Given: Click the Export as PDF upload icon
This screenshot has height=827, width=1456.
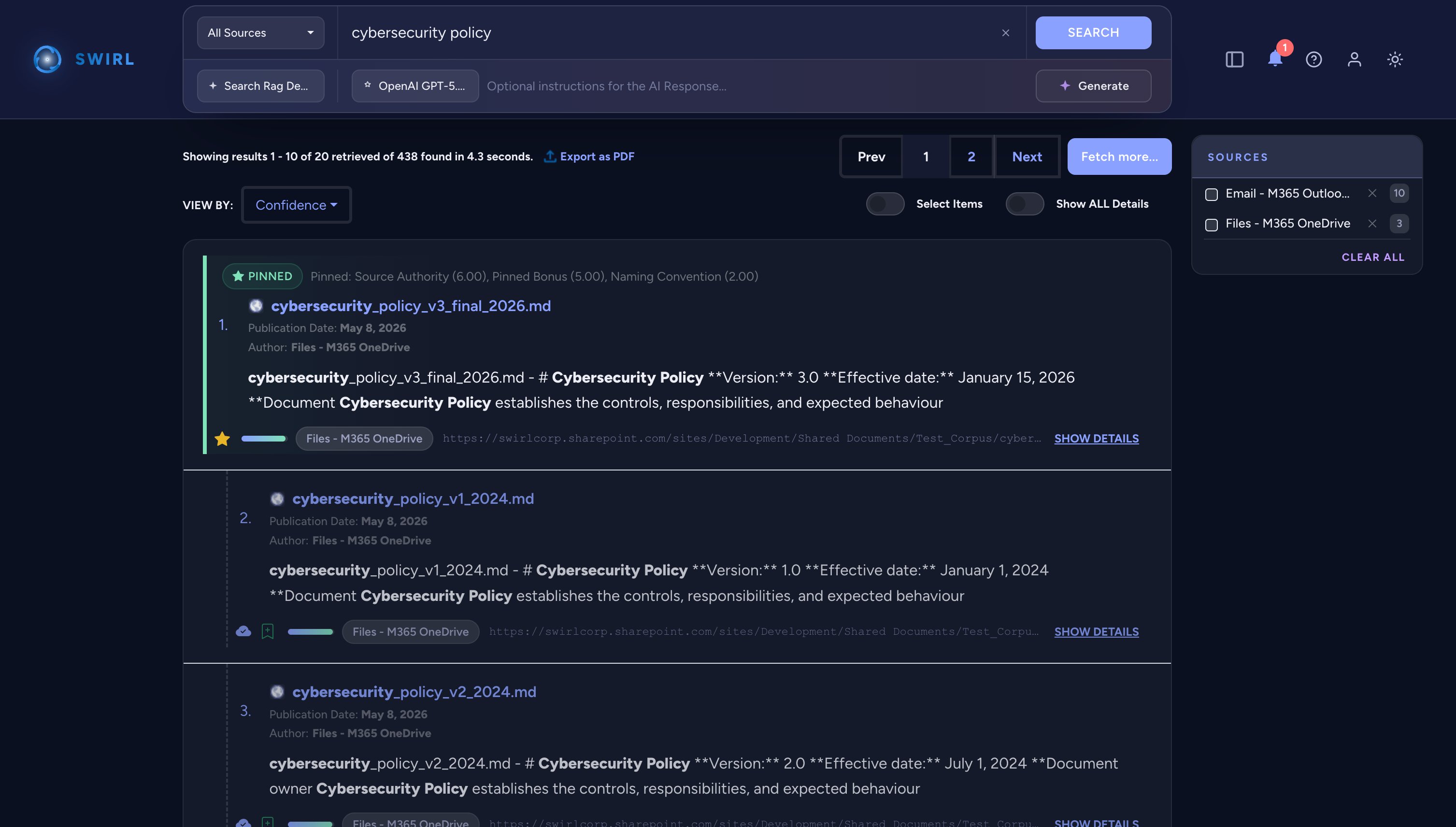Looking at the screenshot, I should click(x=549, y=156).
